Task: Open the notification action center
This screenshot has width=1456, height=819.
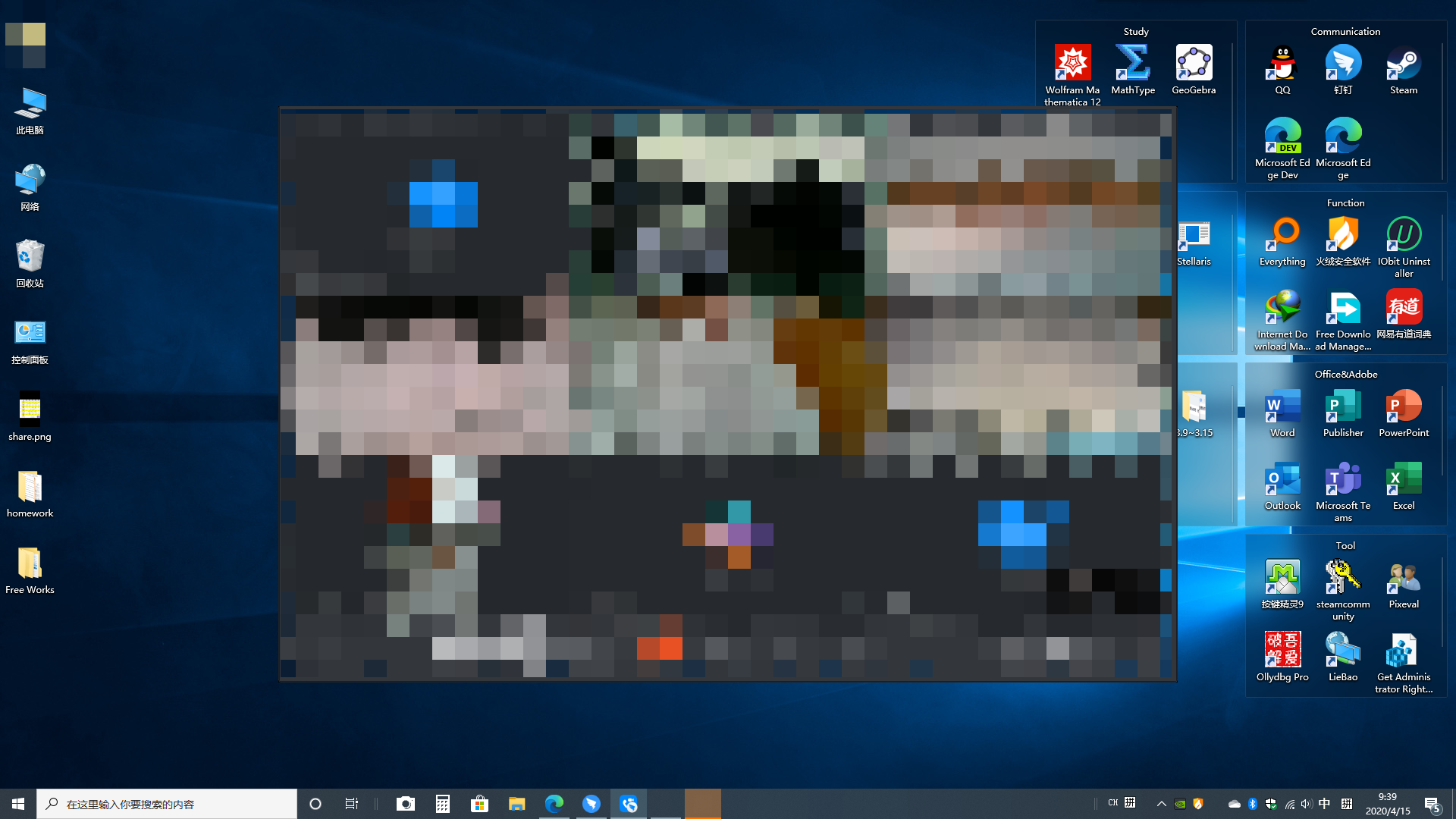Action: (1432, 804)
